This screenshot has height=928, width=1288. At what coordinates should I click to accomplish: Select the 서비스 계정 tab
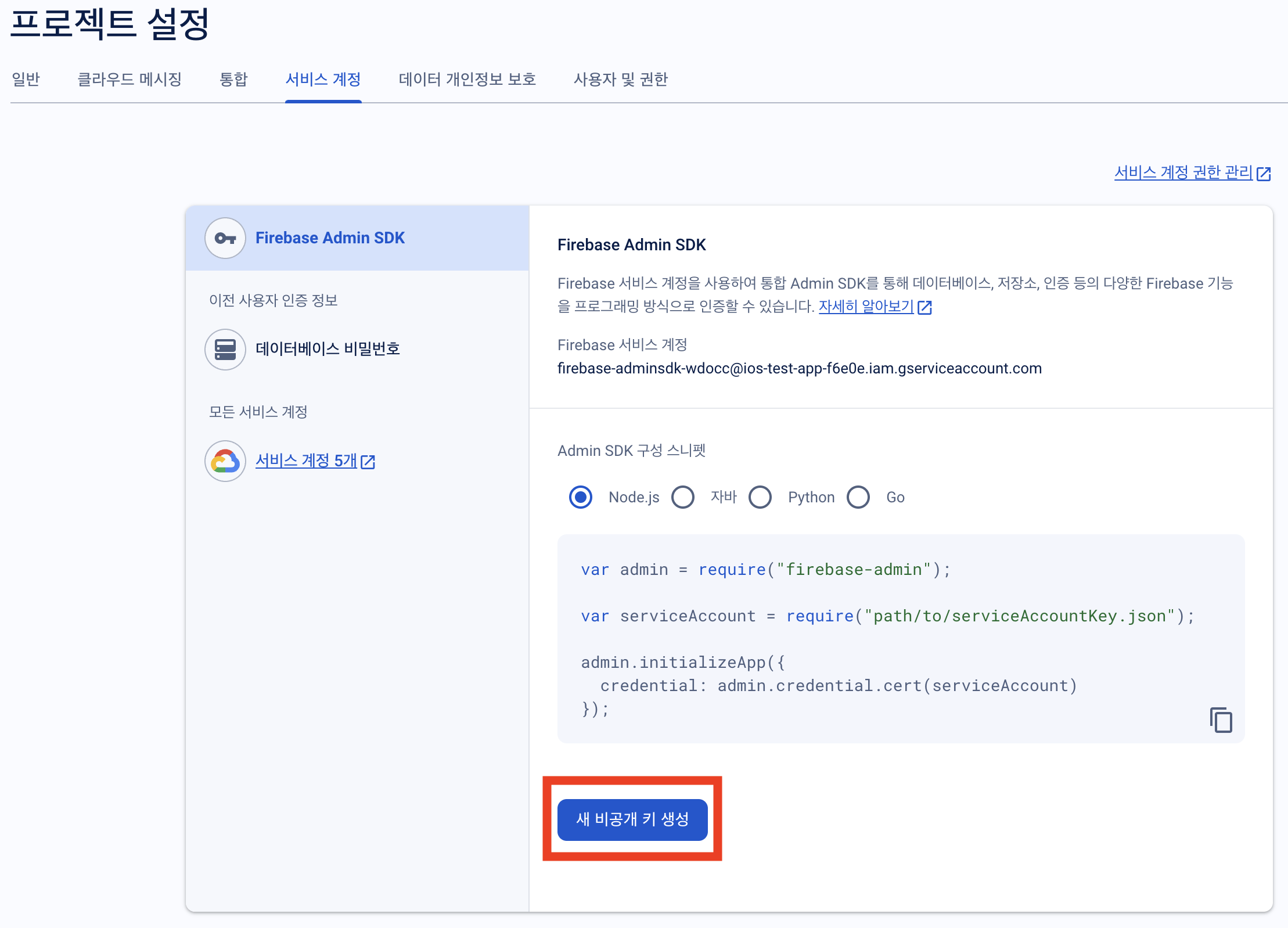pos(323,79)
